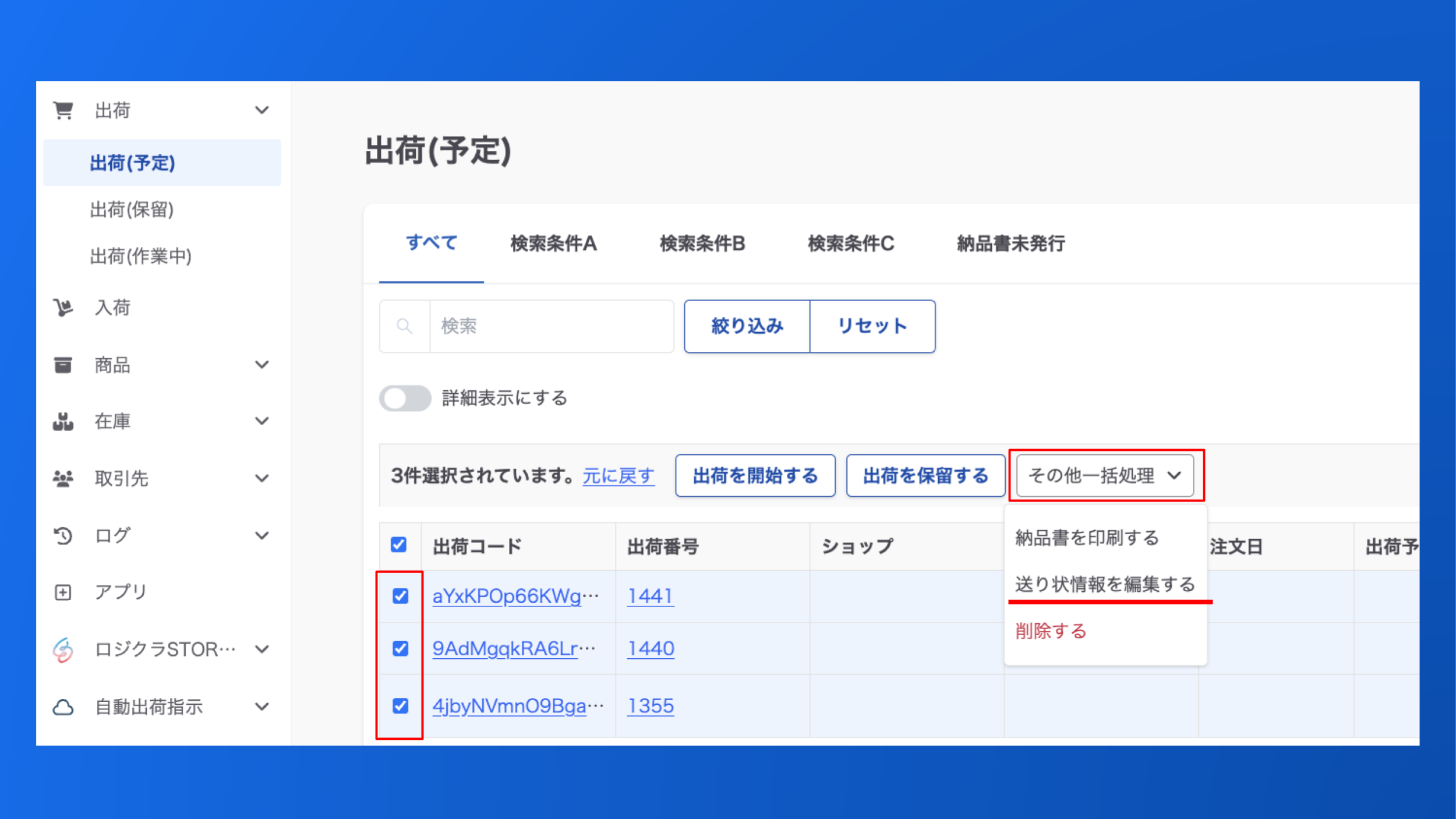
Task: Click the アプリ plus-square icon
Action: (x=63, y=592)
